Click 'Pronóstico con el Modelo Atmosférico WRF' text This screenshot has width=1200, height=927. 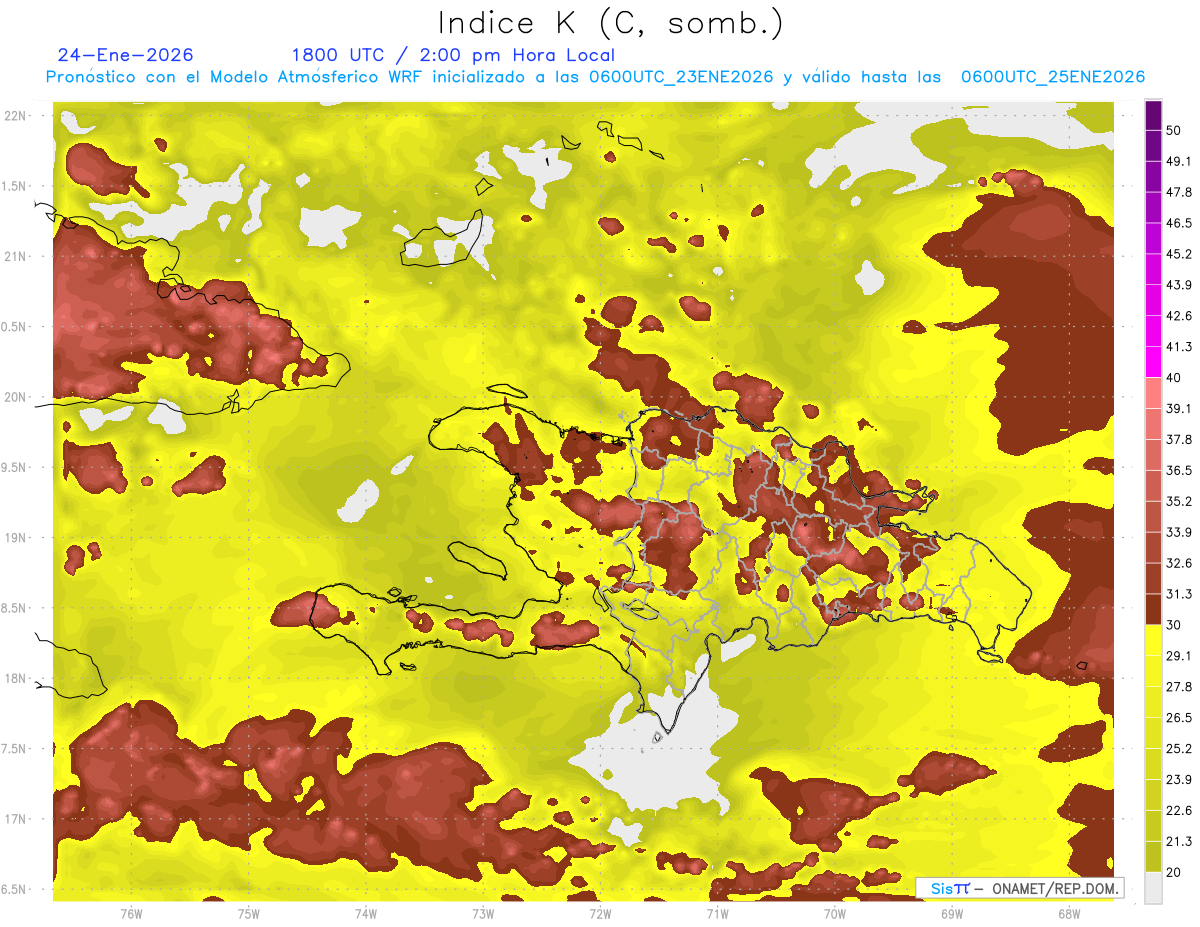pyautogui.click(x=235, y=77)
